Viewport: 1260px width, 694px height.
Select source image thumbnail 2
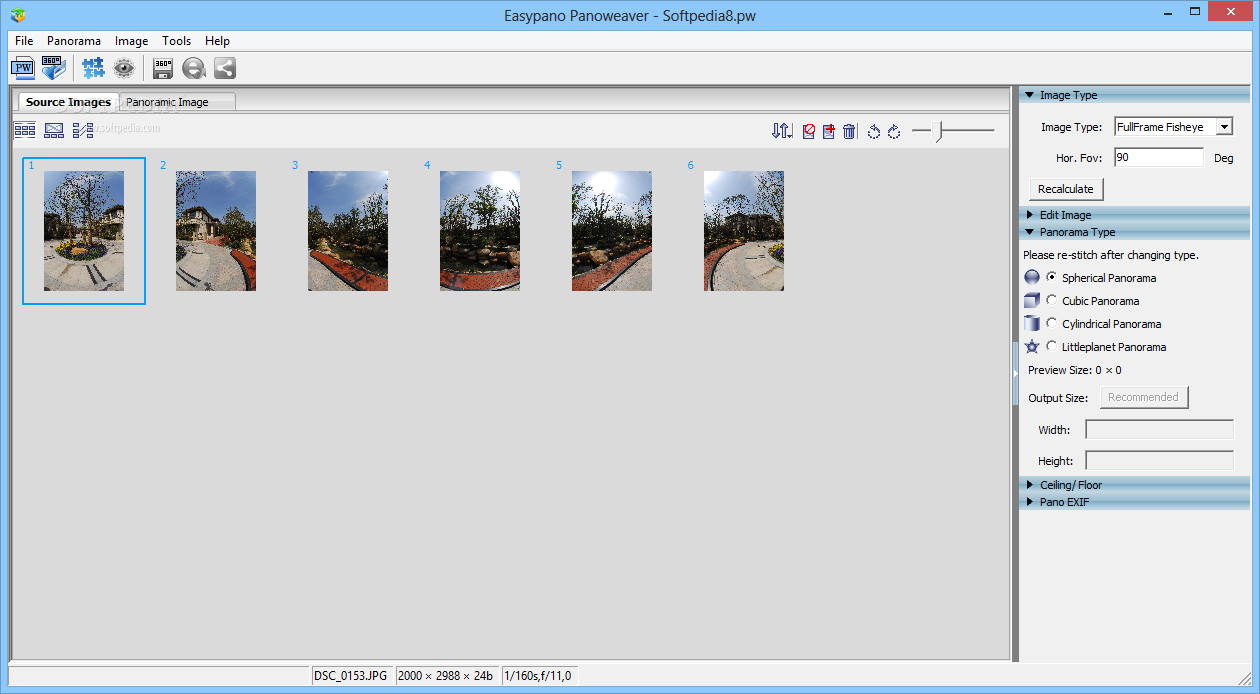tap(216, 231)
